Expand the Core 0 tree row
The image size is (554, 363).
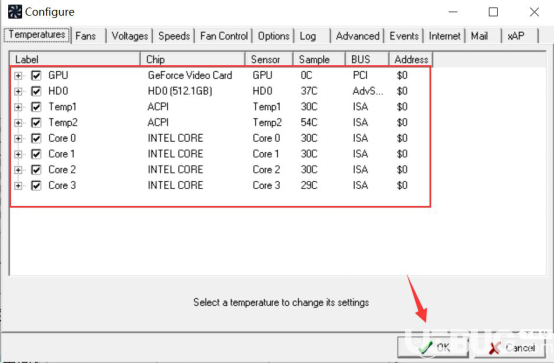tap(18, 139)
